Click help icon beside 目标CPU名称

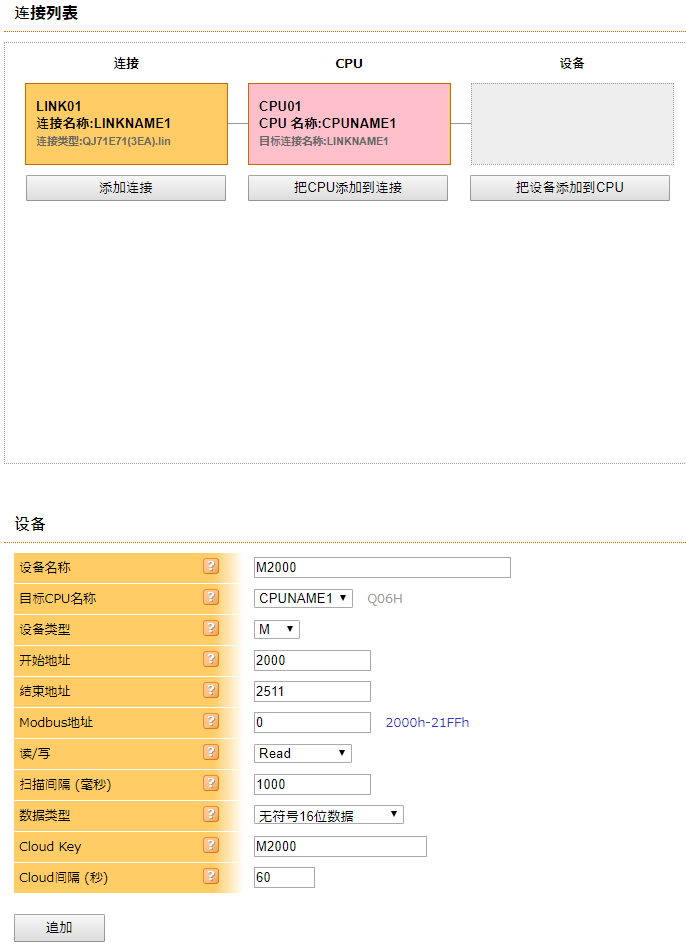[211, 598]
